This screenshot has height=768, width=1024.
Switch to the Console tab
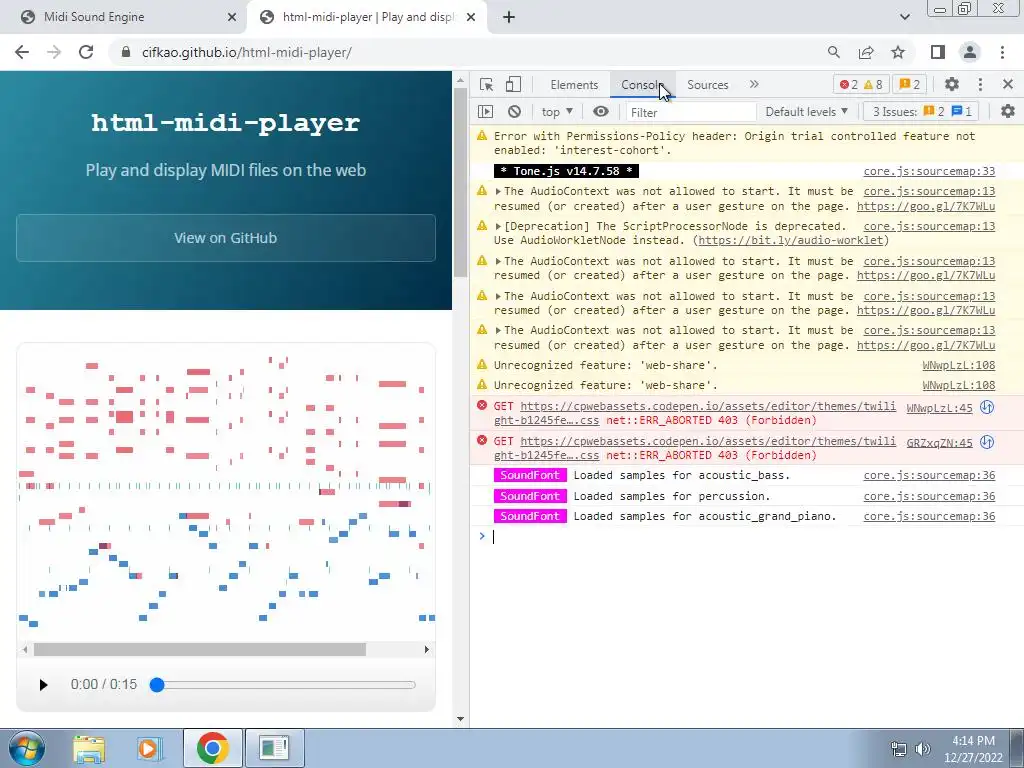click(642, 85)
